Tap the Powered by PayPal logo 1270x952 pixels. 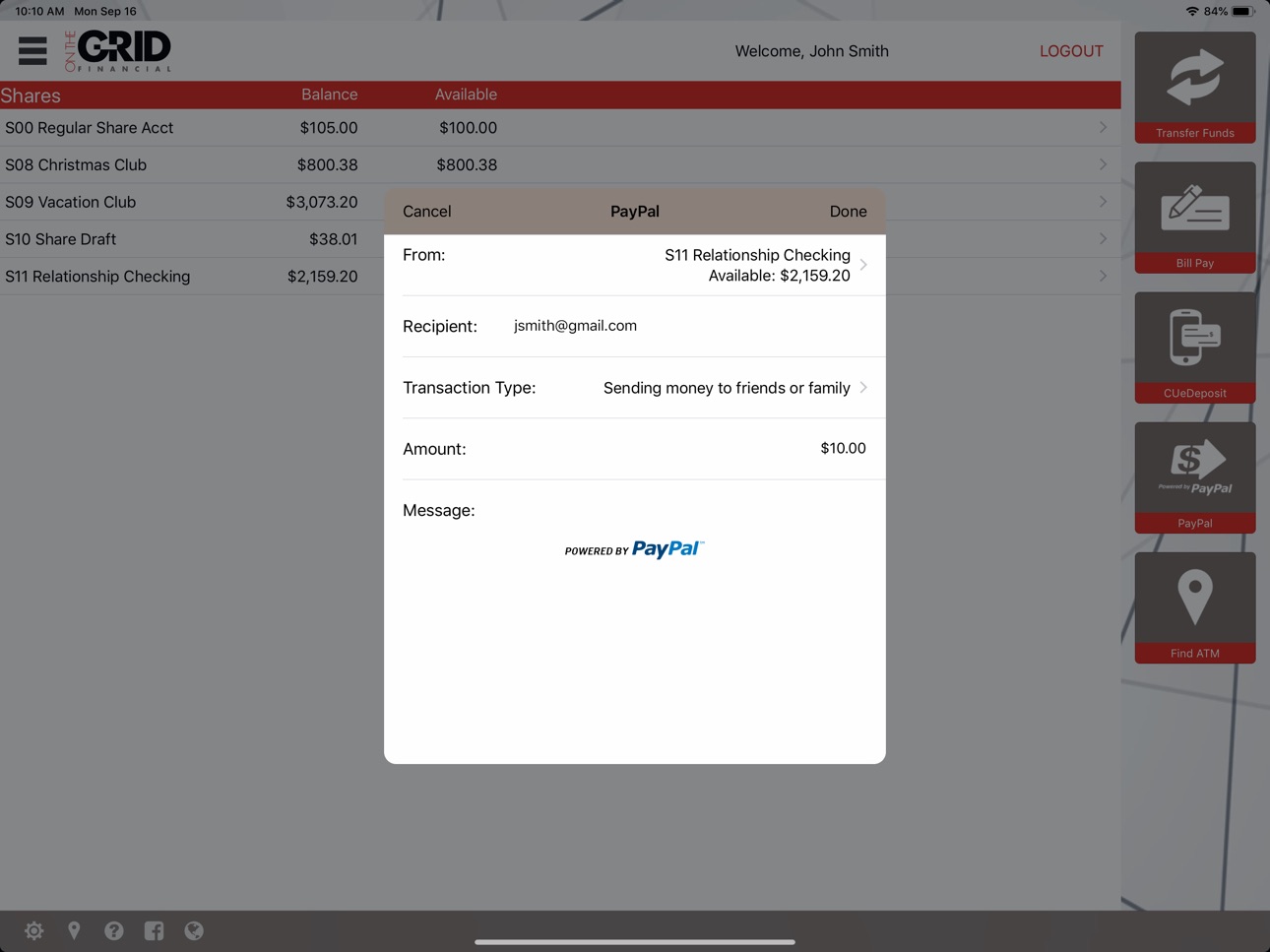tap(635, 549)
